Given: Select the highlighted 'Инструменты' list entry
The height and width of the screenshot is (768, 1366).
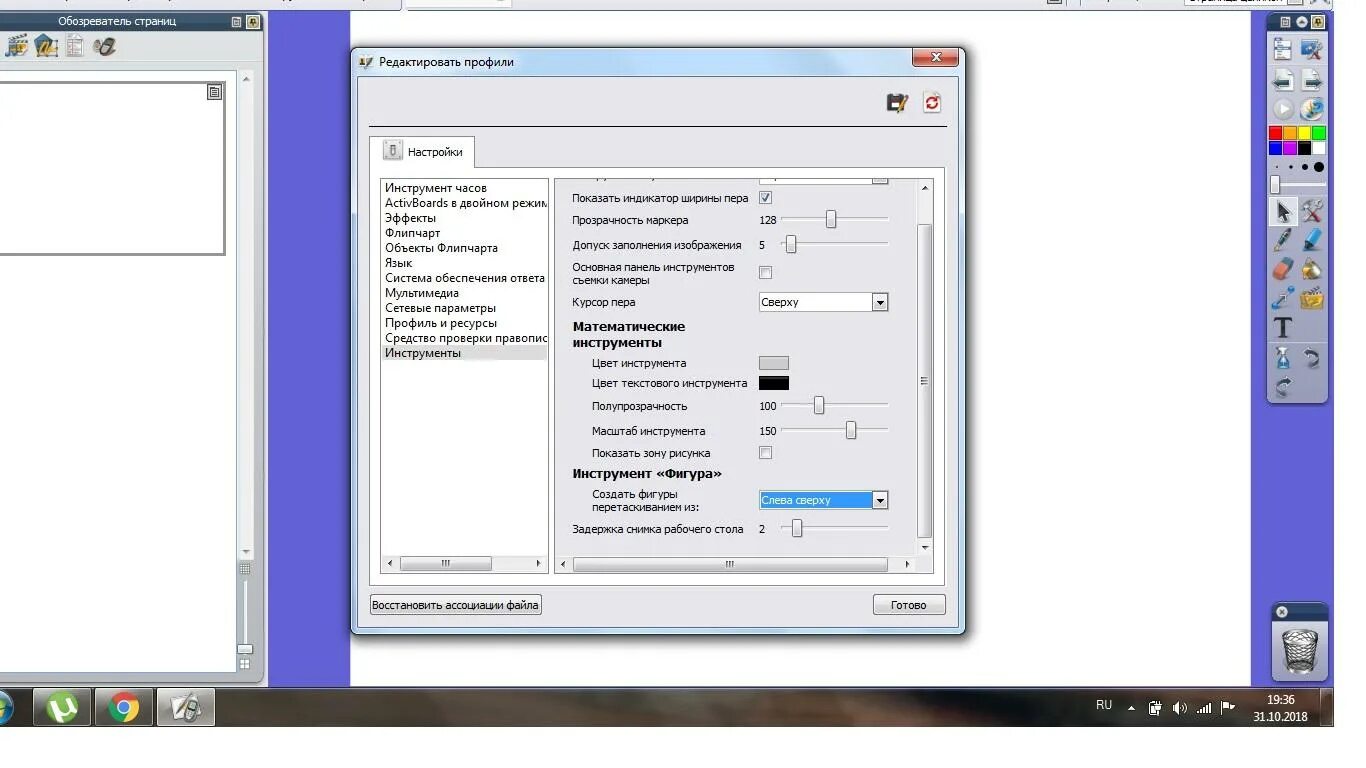Looking at the screenshot, I should point(465,353).
